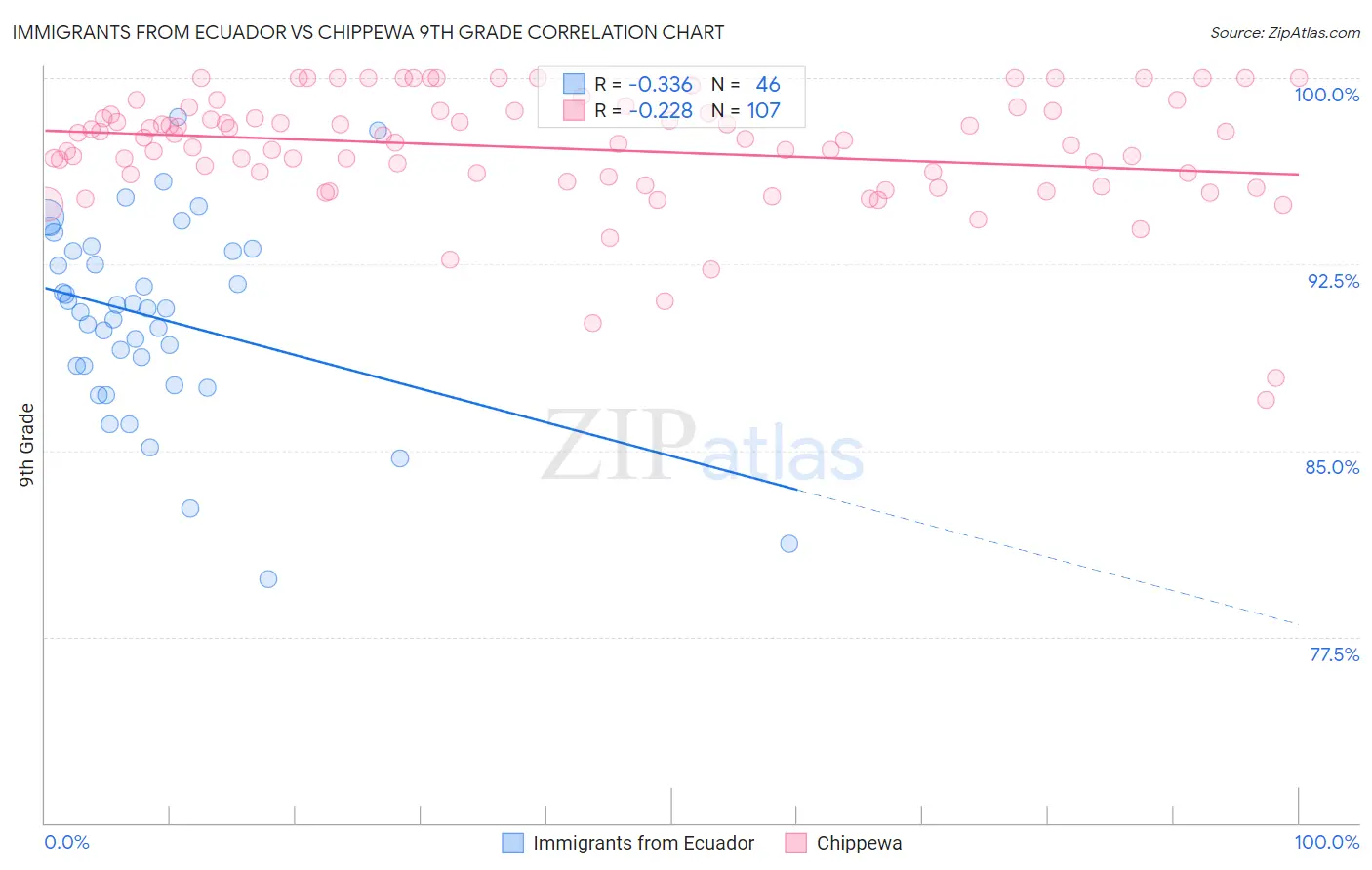Screen dimensions: 1372x870
Task: Select the Chippewa legend label
Action: pos(859,843)
